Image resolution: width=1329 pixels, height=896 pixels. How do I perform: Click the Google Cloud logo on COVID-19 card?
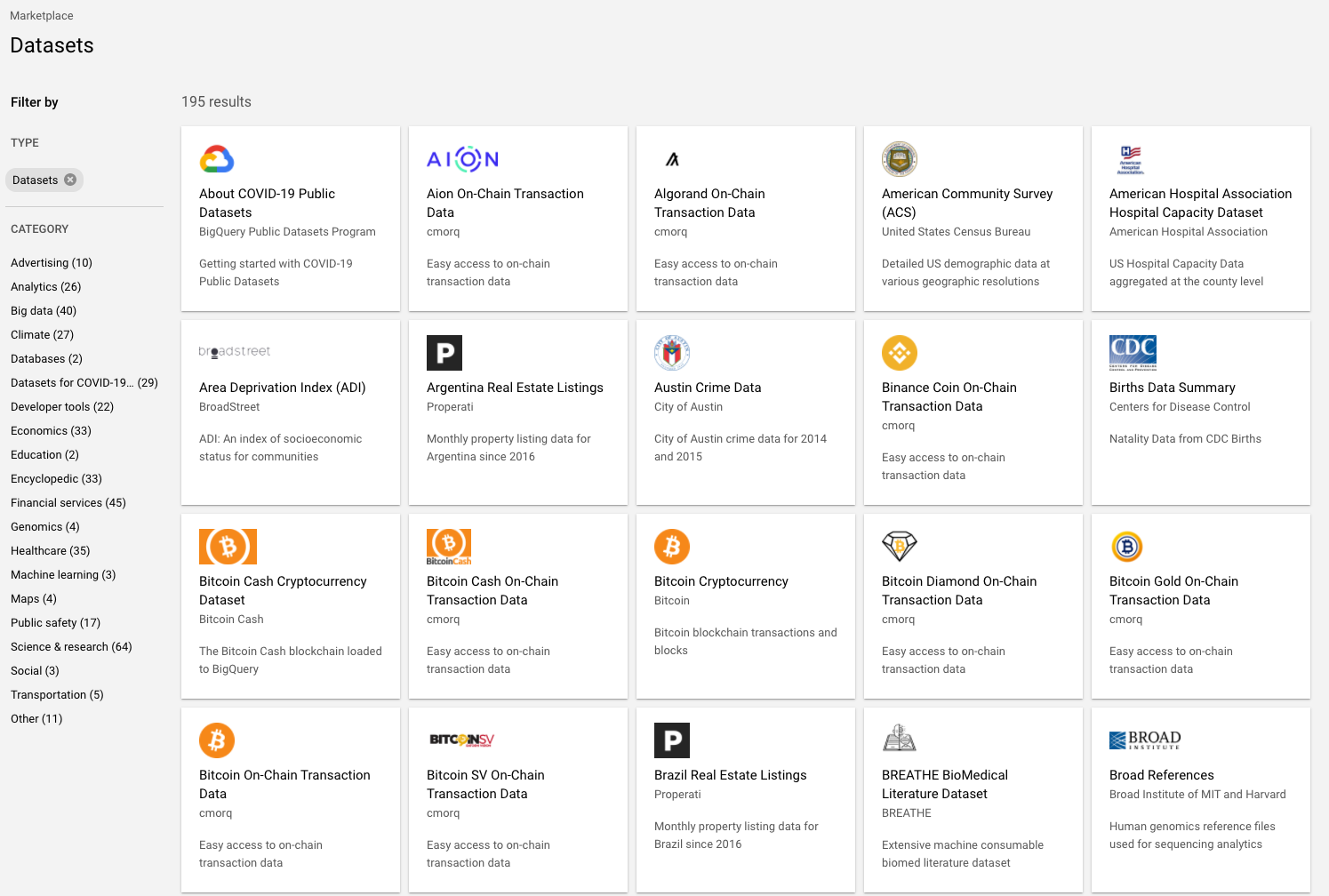pyautogui.click(x=217, y=159)
